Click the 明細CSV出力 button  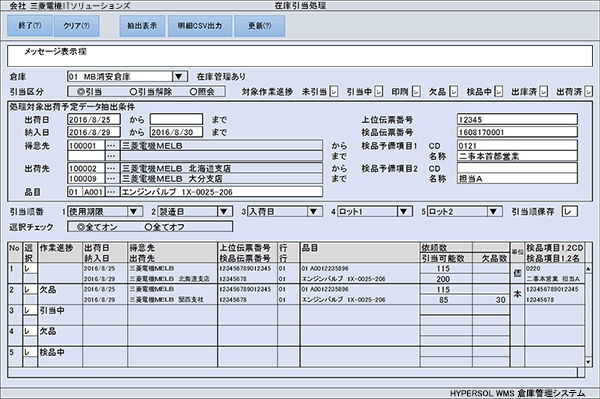(x=200, y=26)
